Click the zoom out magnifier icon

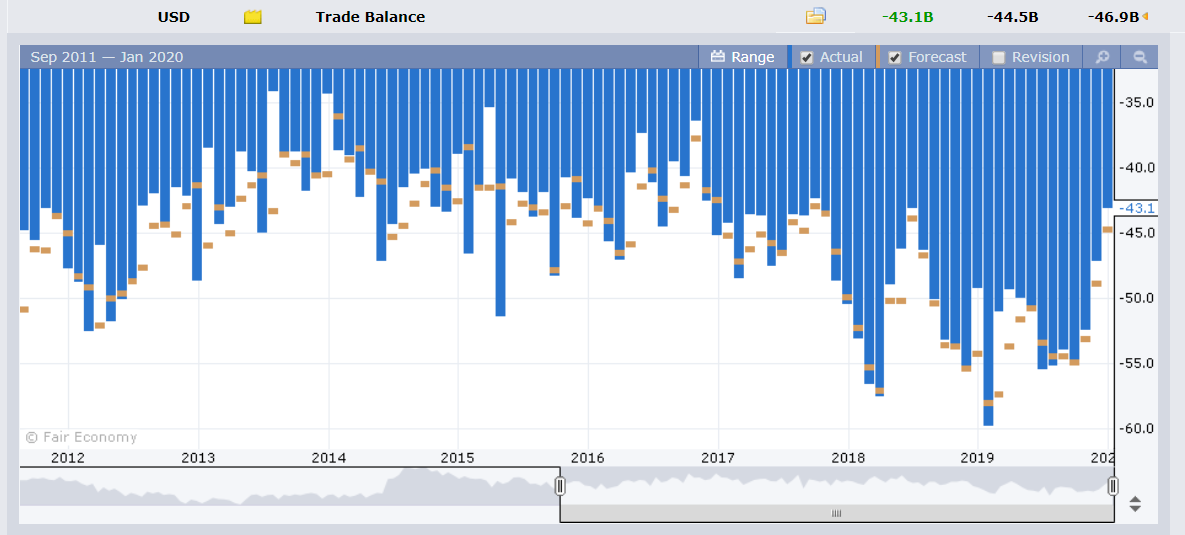[1140, 57]
